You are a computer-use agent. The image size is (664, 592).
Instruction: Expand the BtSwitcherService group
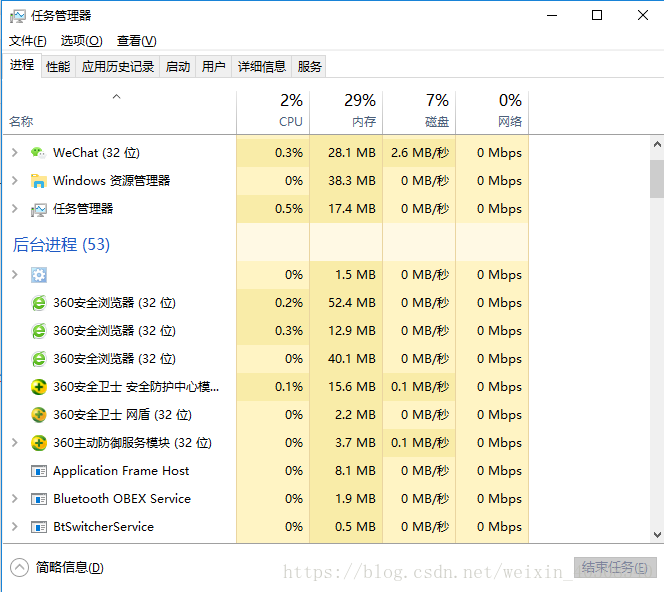point(15,527)
